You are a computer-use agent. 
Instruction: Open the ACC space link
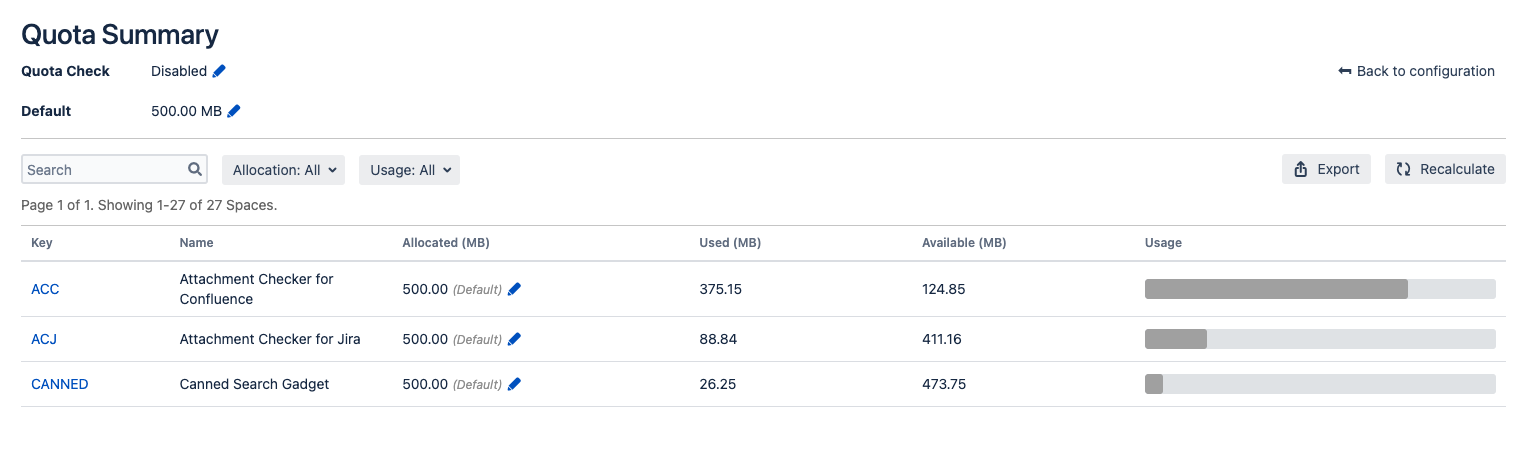(x=45, y=289)
